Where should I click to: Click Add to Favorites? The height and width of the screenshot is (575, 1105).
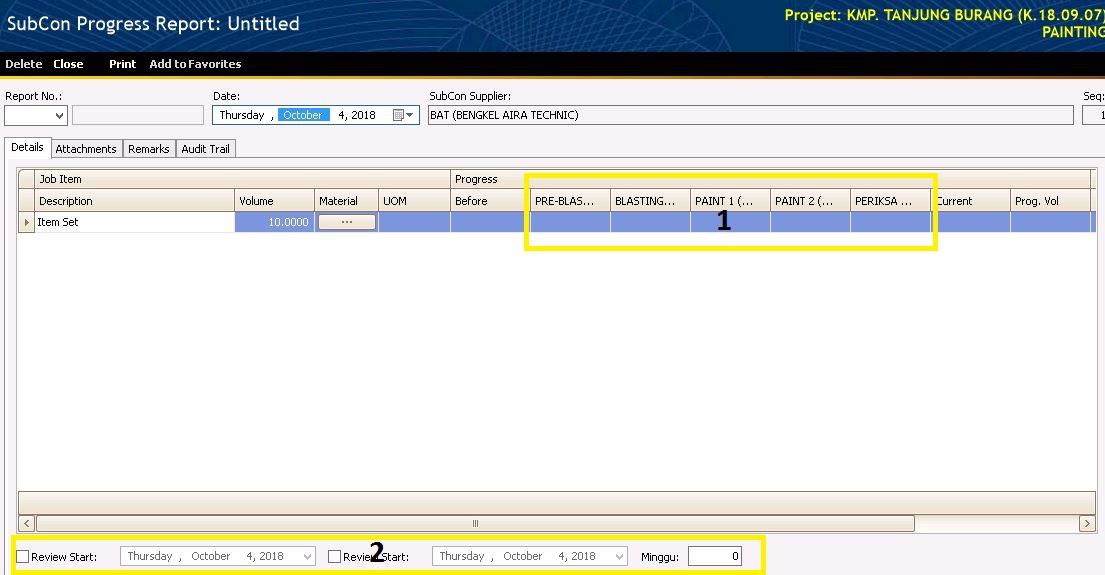pyautogui.click(x=195, y=64)
